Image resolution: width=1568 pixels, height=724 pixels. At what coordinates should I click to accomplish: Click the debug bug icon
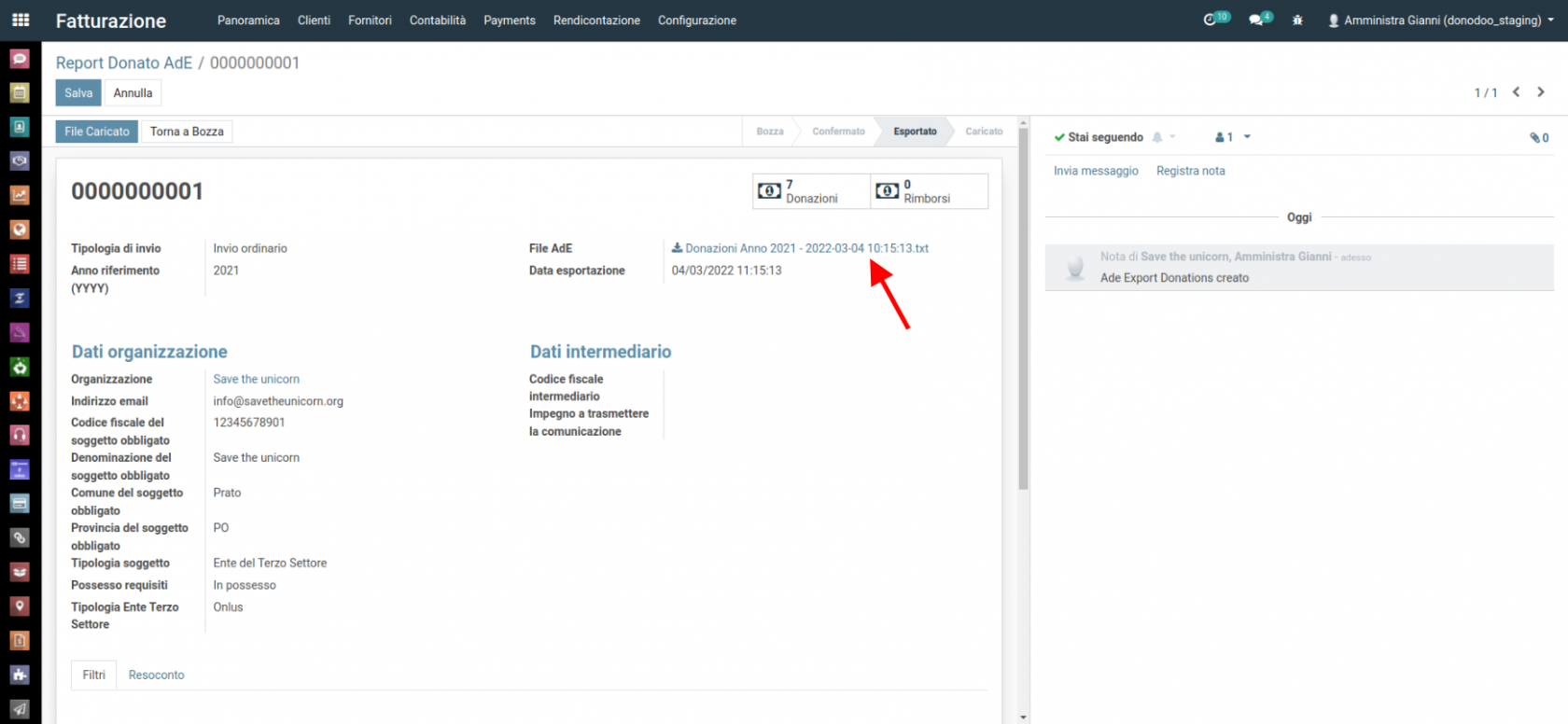point(1297,20)
